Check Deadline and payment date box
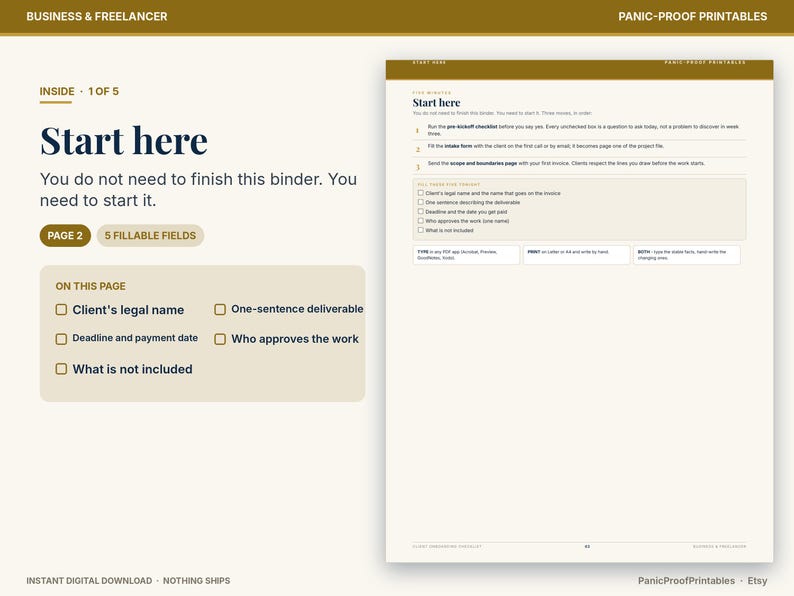Image resolution: width=794 pixels, height=596 pixels. 61,339
